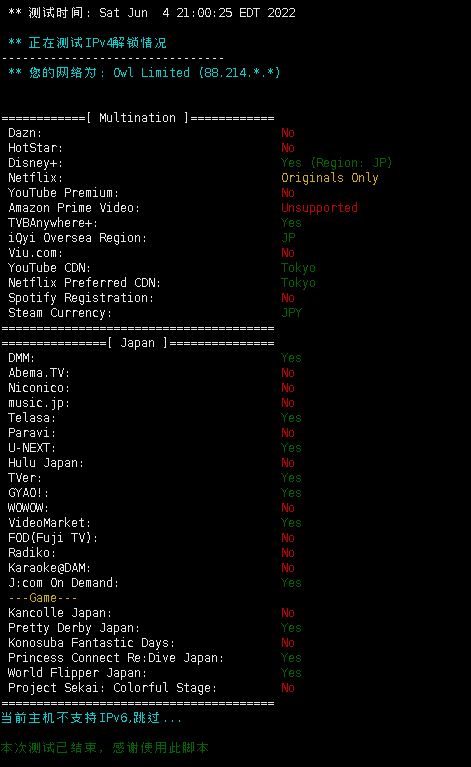Click the YouTube CDN Tokyo value
This screenshot has width=471, height=767.
pyautogui.click(x=298, y=268)
